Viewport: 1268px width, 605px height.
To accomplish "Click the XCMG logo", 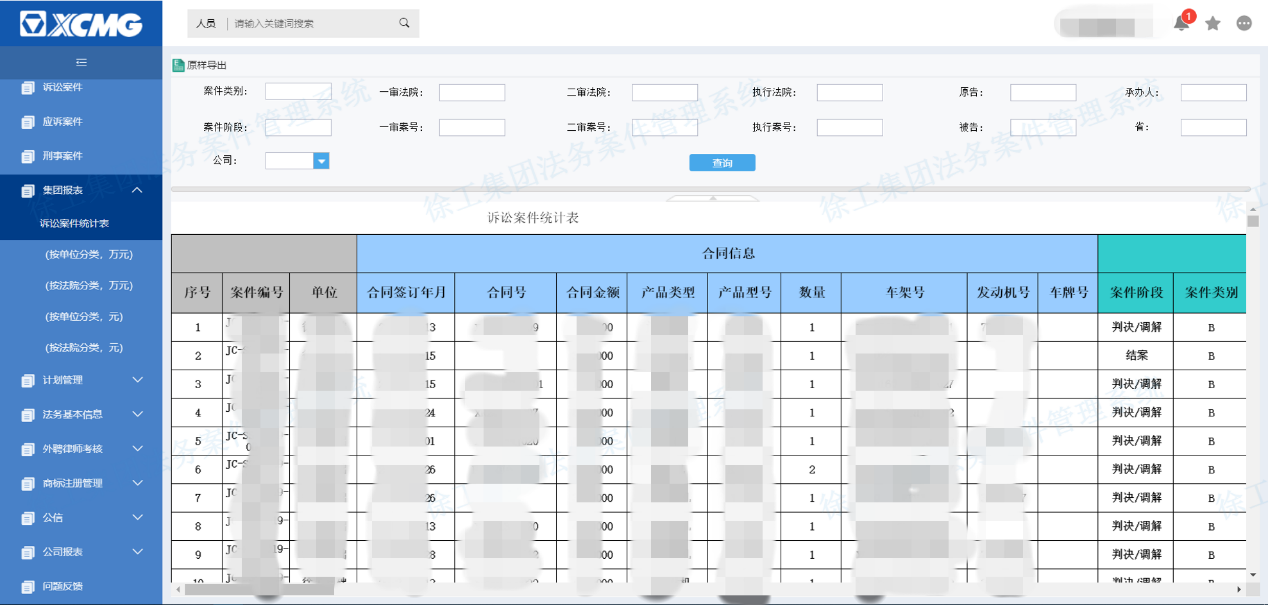I will (x=81, y=24).
